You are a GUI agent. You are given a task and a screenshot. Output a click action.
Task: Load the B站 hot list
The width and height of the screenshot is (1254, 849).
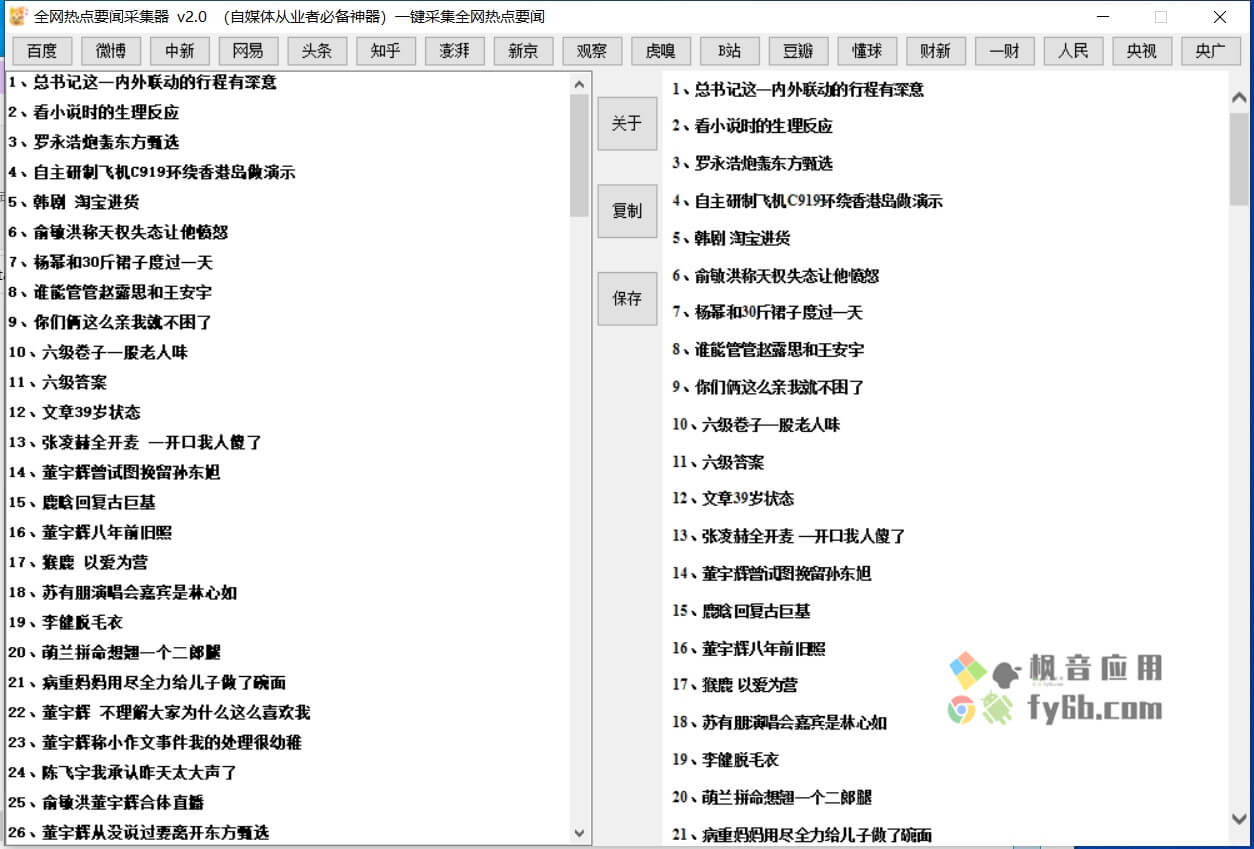[x=729, y=51]
